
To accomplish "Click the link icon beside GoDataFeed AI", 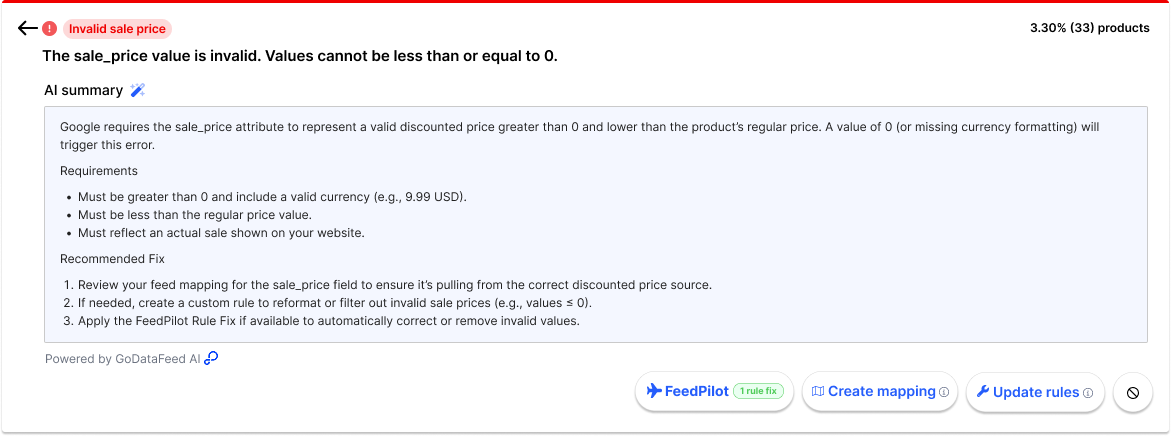I will point(211,358).
